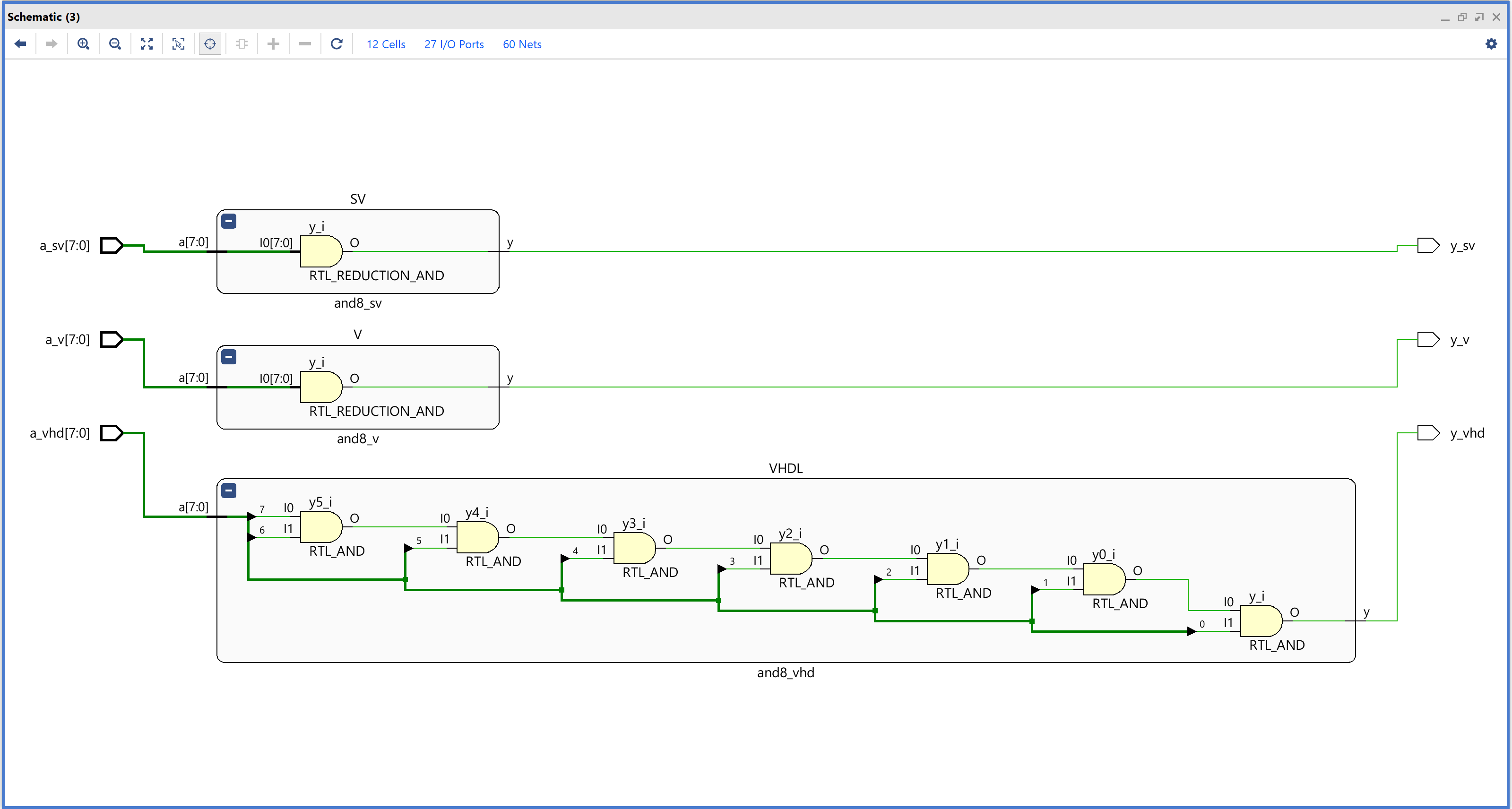Click the forward arrow navigation icon
Screen dimensions: 1512x809
pos(52,44)
